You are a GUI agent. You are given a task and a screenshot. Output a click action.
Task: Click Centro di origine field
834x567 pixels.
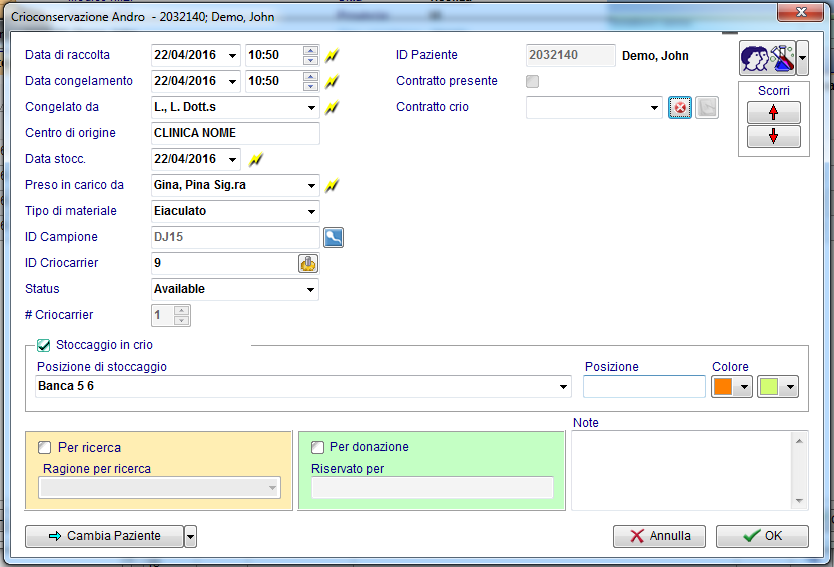235,134
